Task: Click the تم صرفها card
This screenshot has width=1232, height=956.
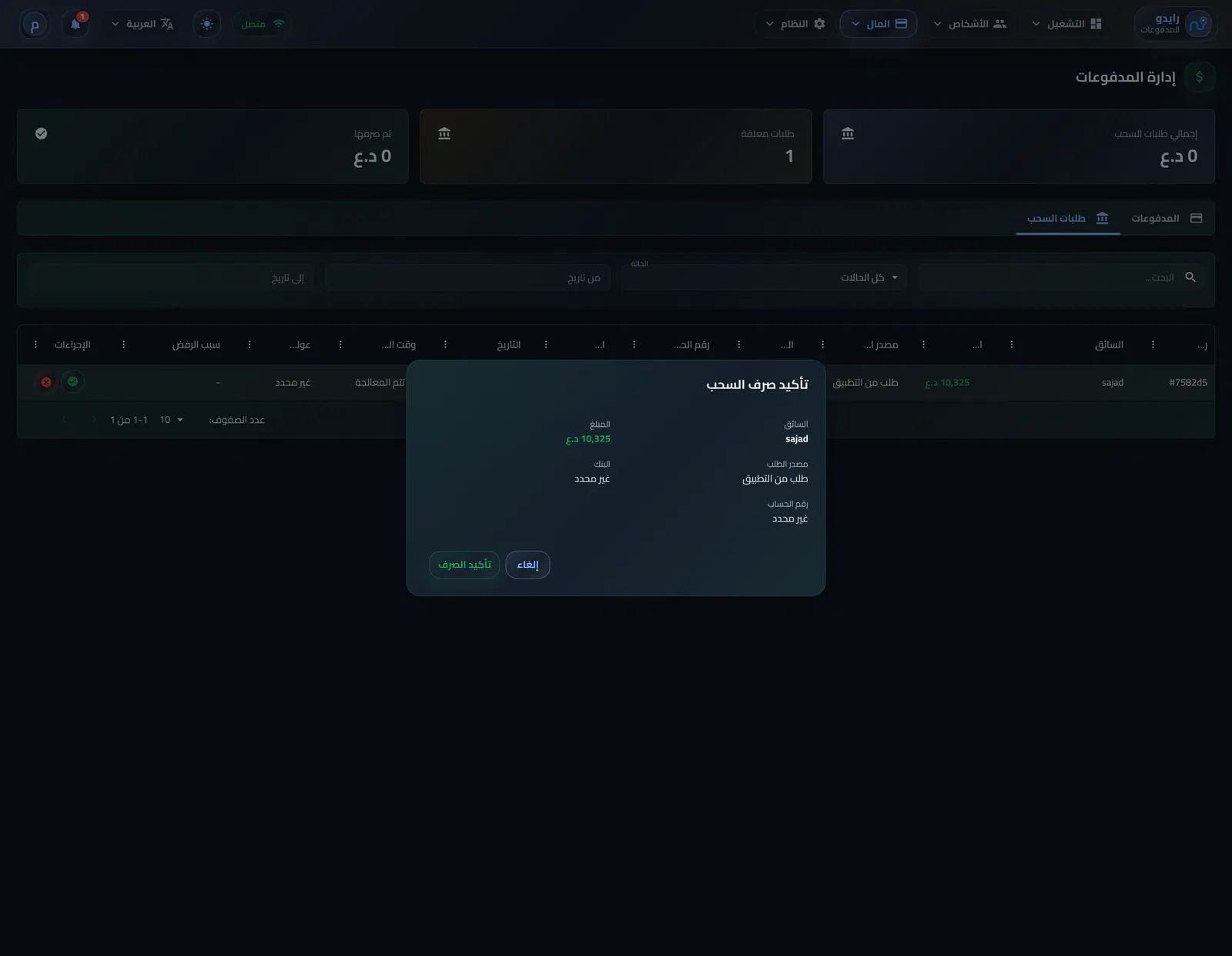Action: (213, 146)
